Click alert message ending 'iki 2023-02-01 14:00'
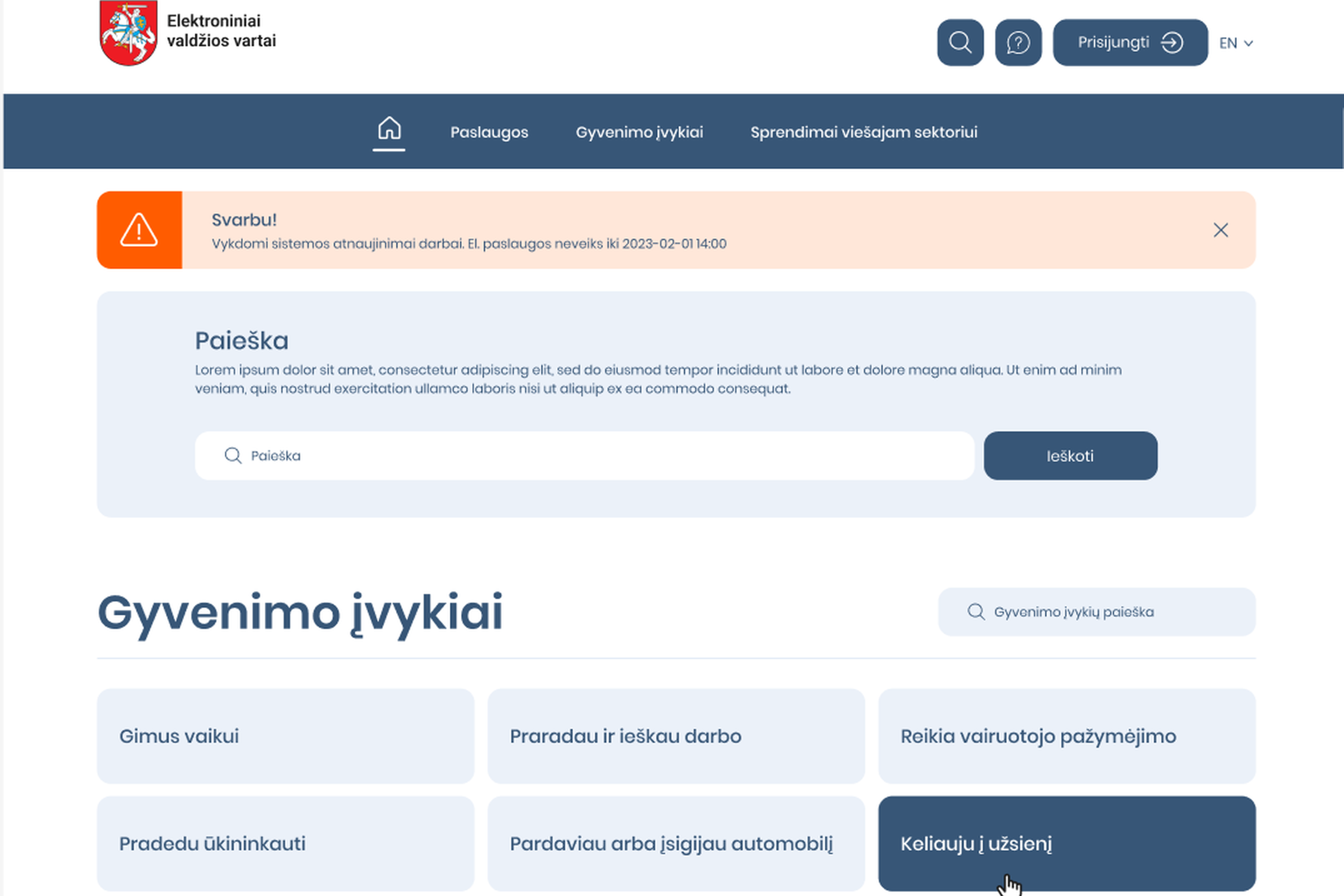The width and height of the screenshot is (1344, 896). coord(469,243)
